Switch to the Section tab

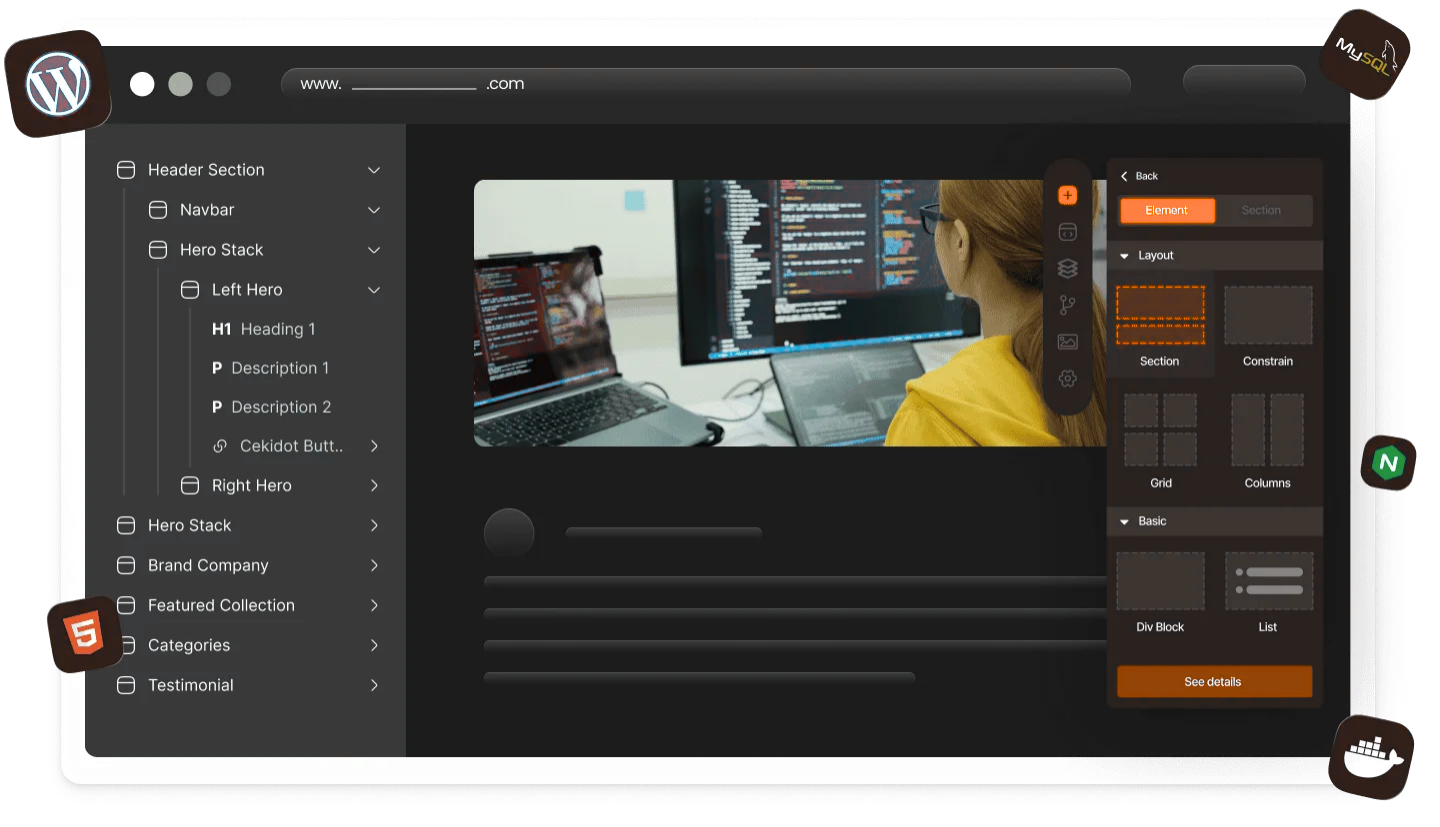(1261, 210)
